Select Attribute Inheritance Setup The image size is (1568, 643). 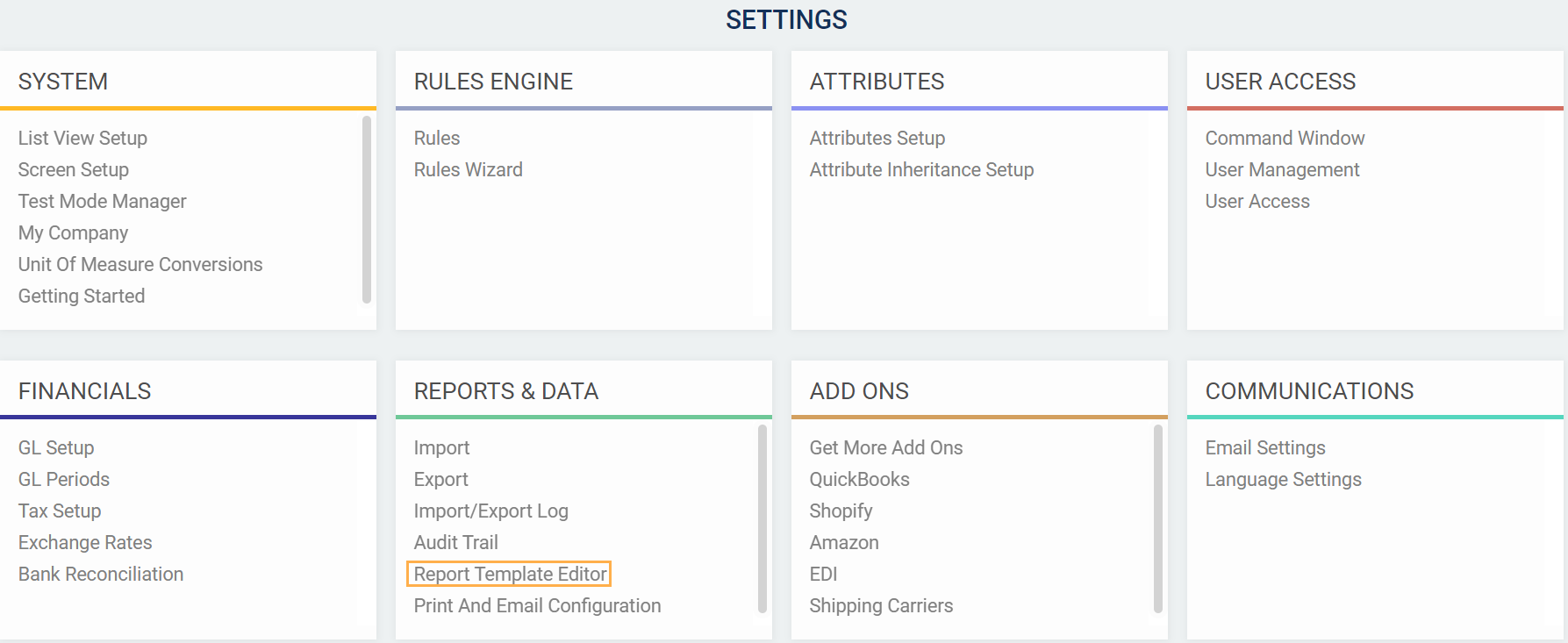pyautogui.click(x=921, y=169)
